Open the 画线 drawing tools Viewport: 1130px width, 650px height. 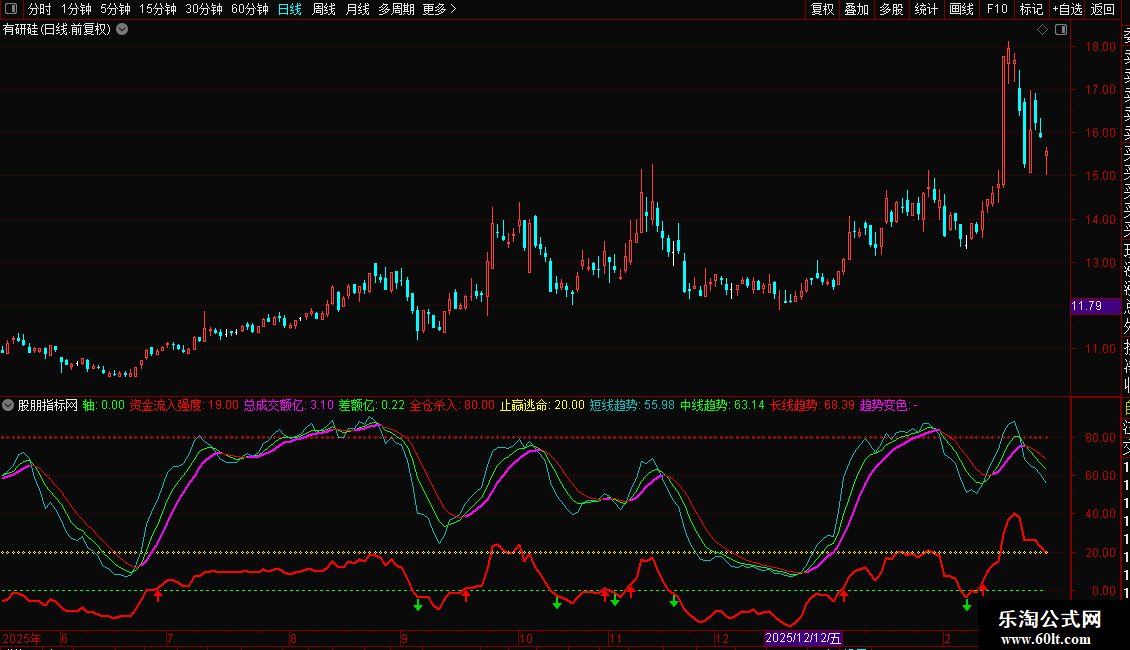coord(961,9)
